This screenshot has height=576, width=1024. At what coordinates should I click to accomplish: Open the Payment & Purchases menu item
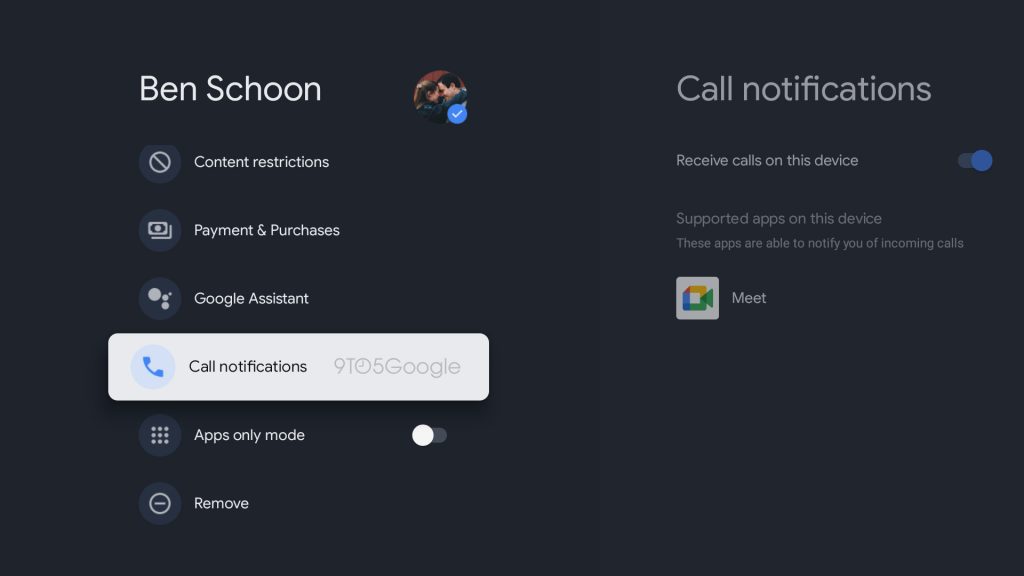pyautogui.click(x=266, y=230)
